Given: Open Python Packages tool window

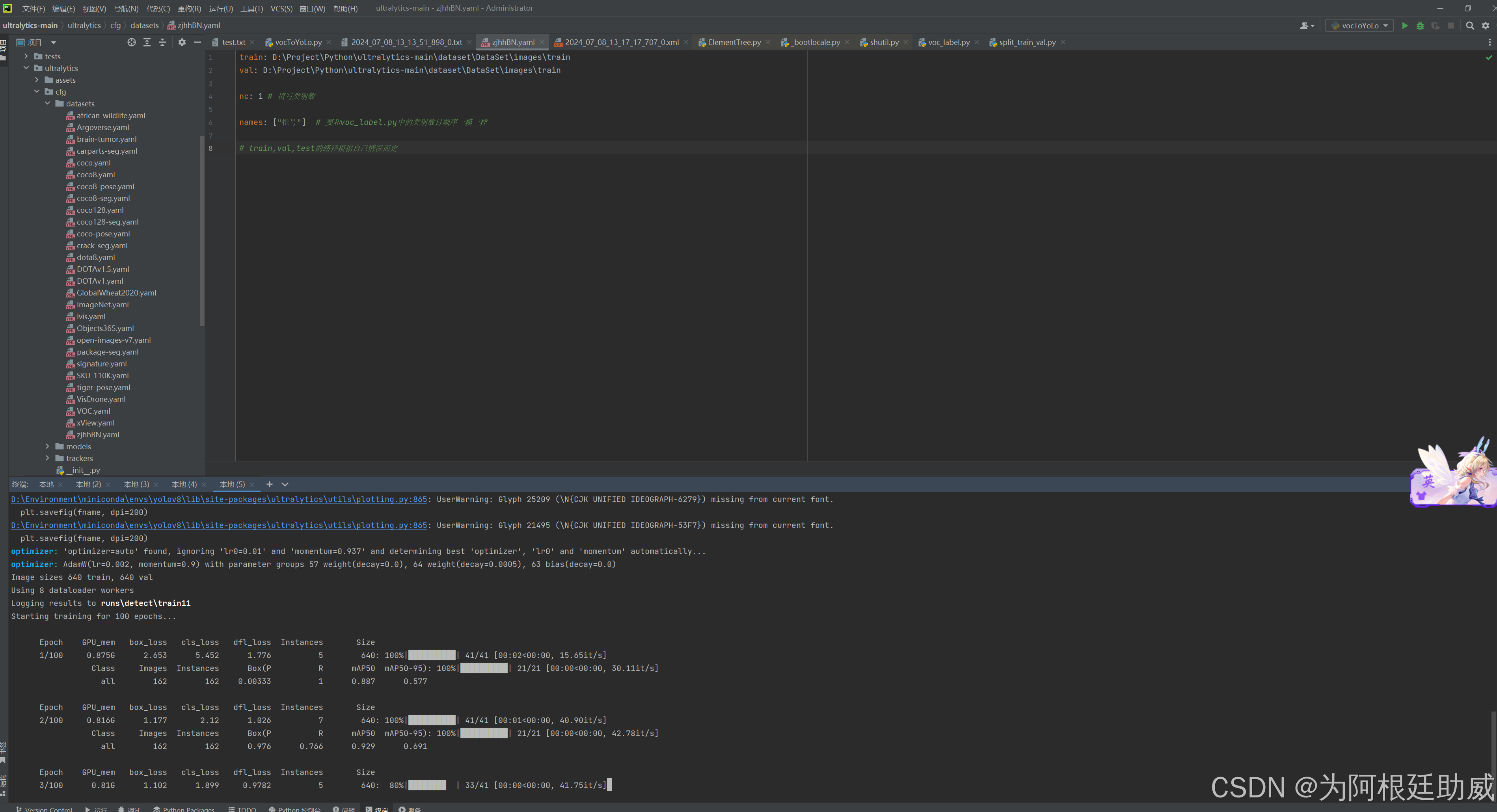Looking at the screenshot, I should coord(184,808).
